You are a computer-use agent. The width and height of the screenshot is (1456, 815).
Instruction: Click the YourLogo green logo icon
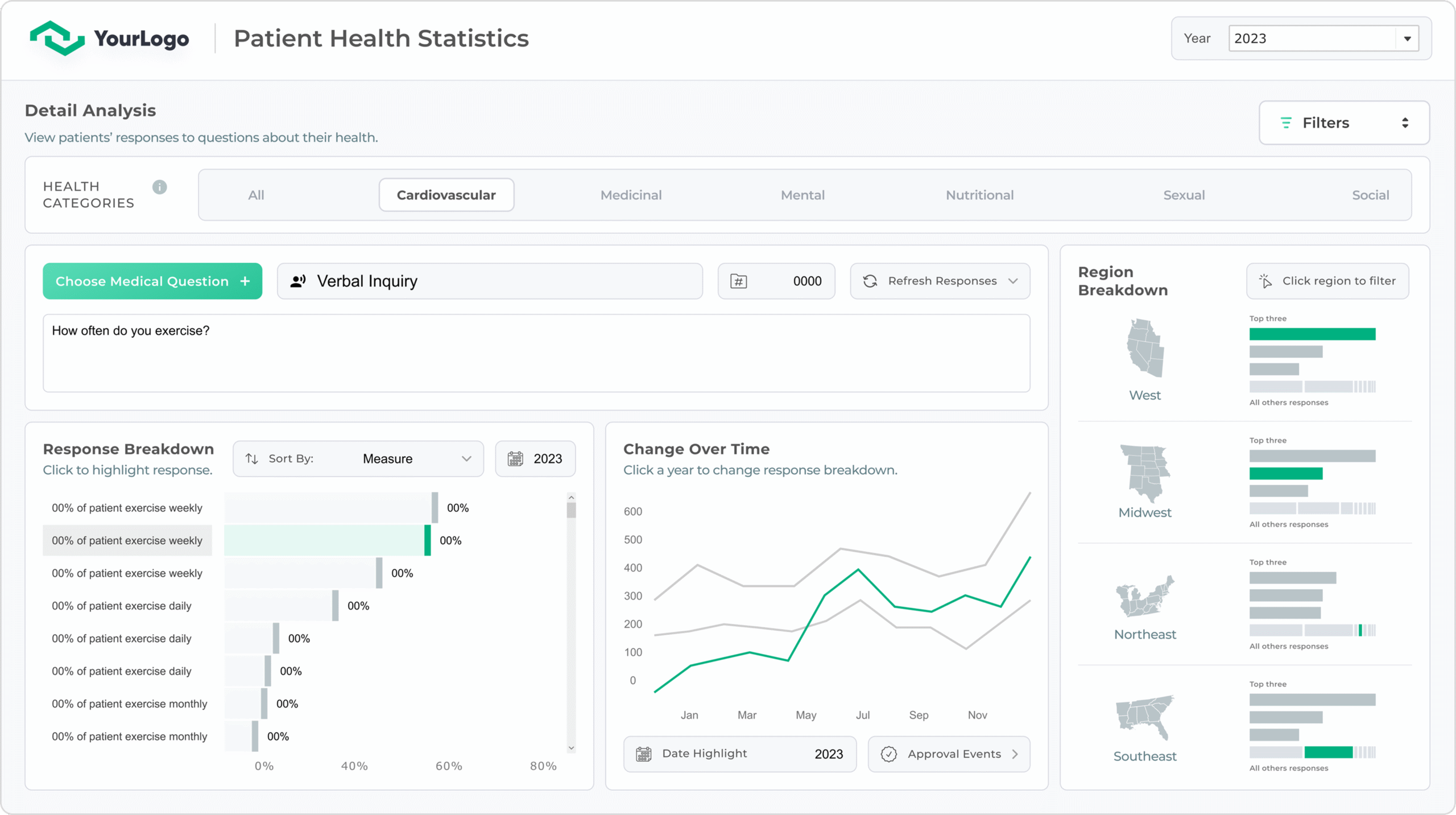point(57,38)
